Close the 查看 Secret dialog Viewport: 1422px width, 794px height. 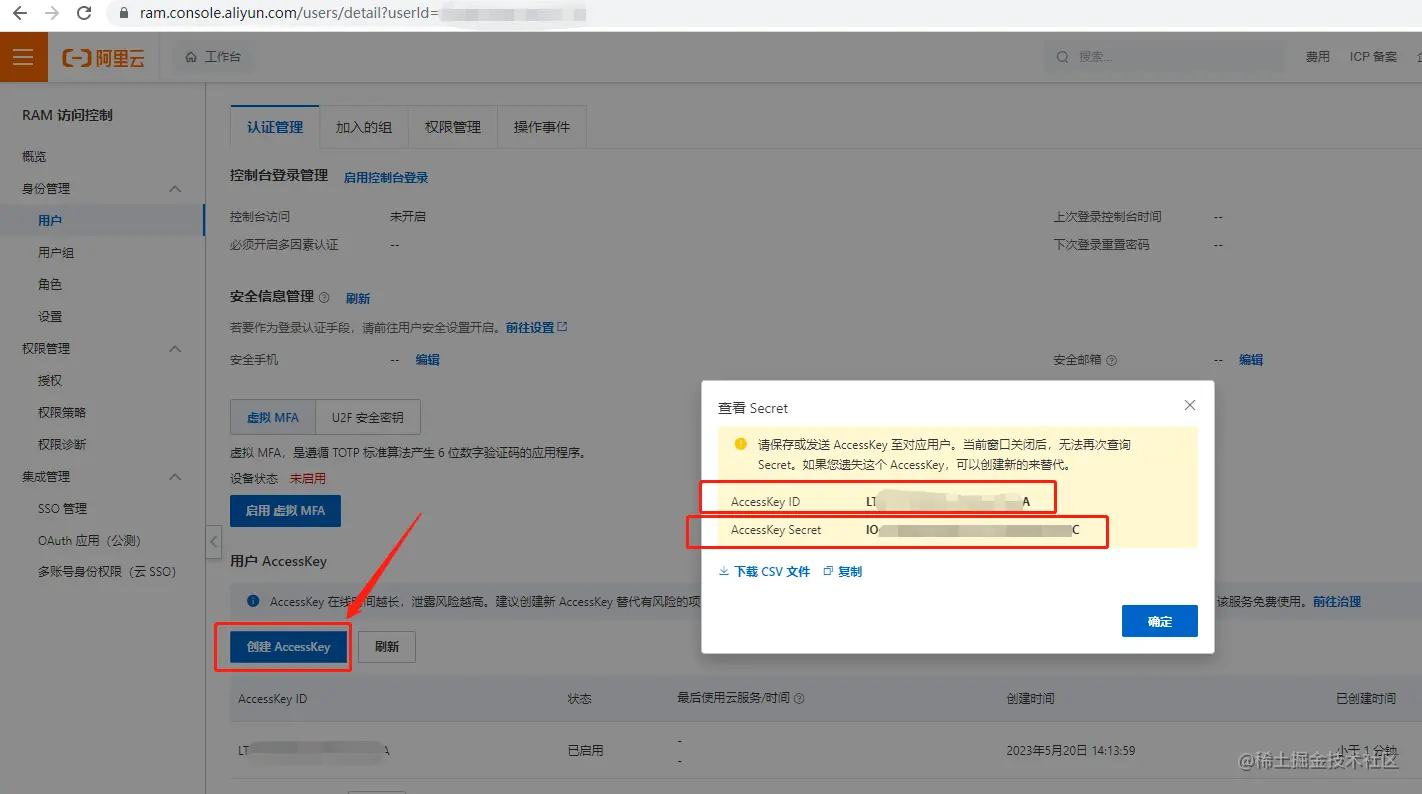1189,405
